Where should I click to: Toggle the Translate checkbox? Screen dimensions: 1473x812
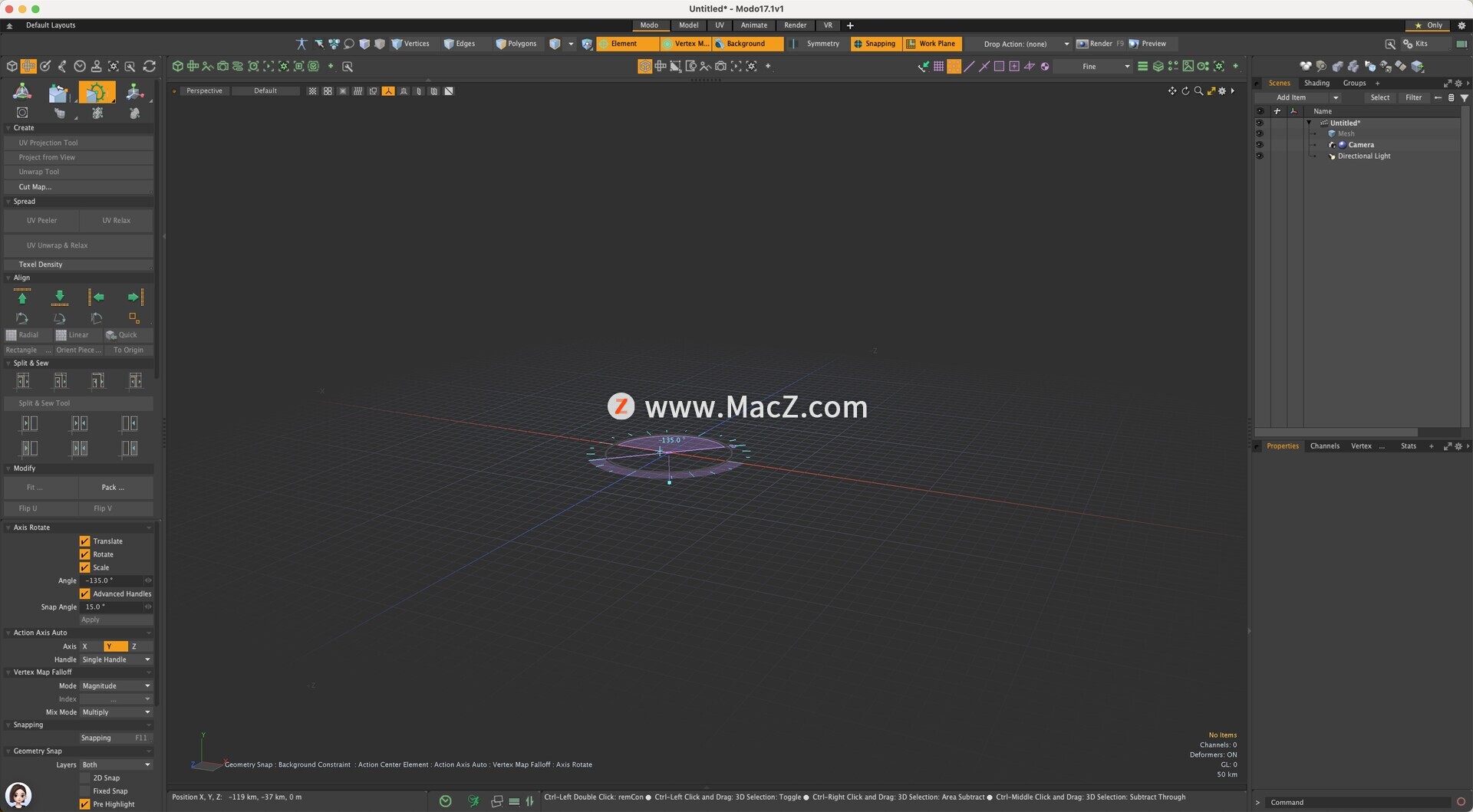click(85, 541)
